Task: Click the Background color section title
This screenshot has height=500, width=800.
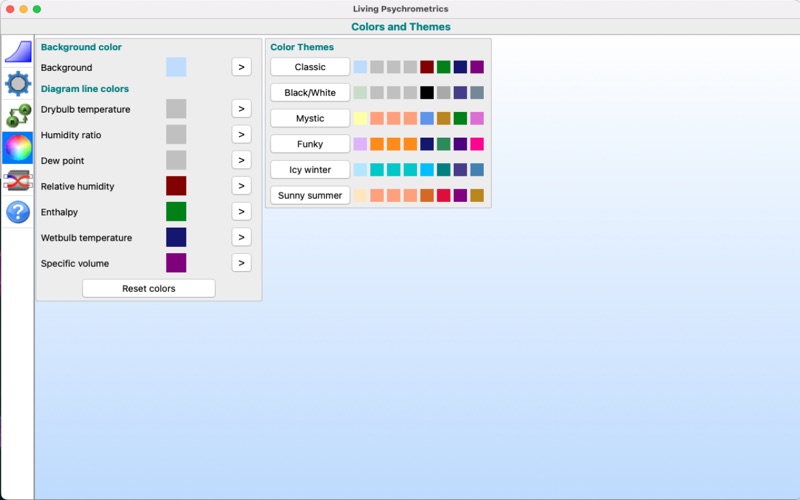Action: pos(81,47)
